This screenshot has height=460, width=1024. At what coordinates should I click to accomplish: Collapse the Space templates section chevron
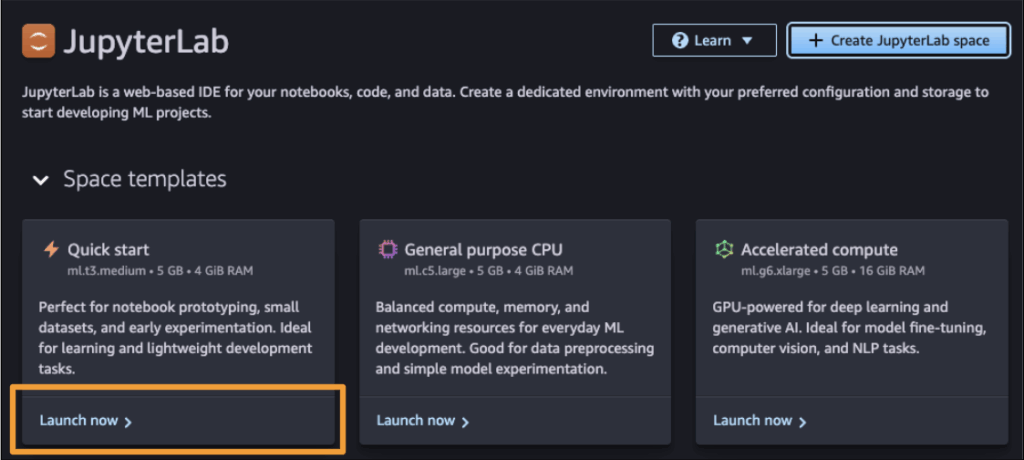point(41,181)
